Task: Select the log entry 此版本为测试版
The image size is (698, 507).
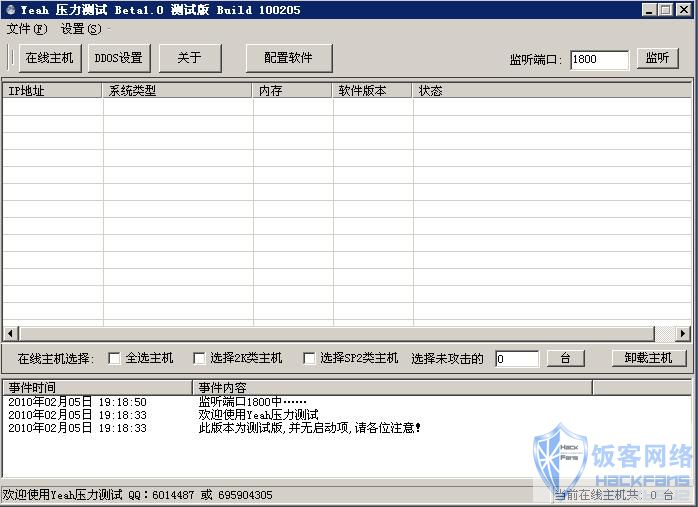Action: tap(309, 428)
